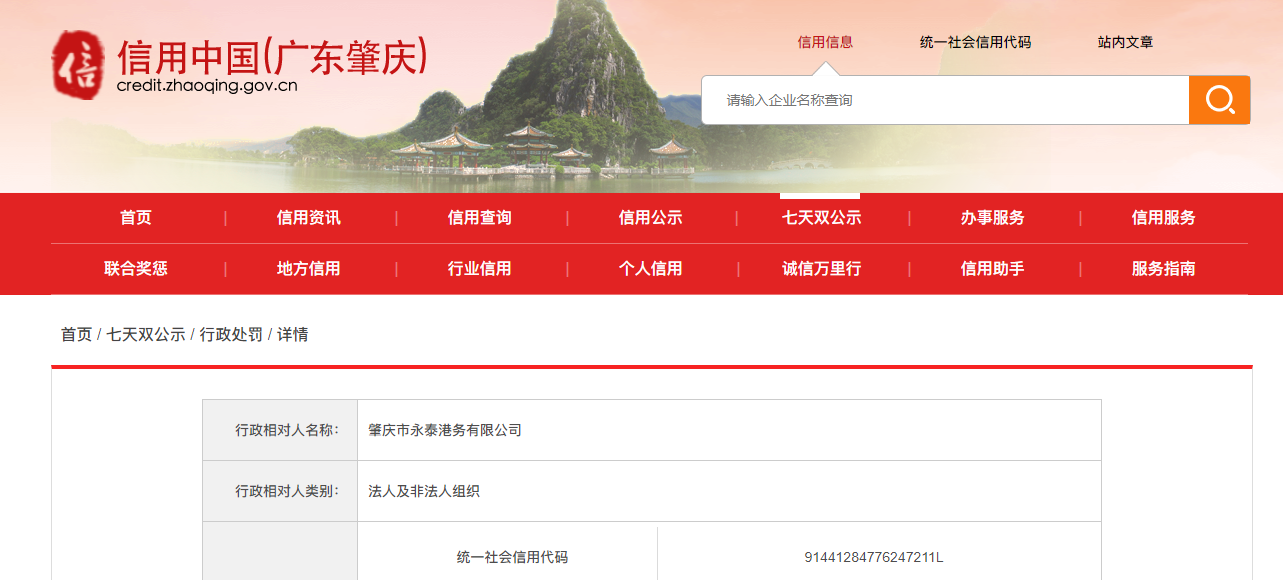The height and width of the screenshot is (580, 1283).
Task: Go to 首页 via the breadcrumb
Action: click(76, 335)
